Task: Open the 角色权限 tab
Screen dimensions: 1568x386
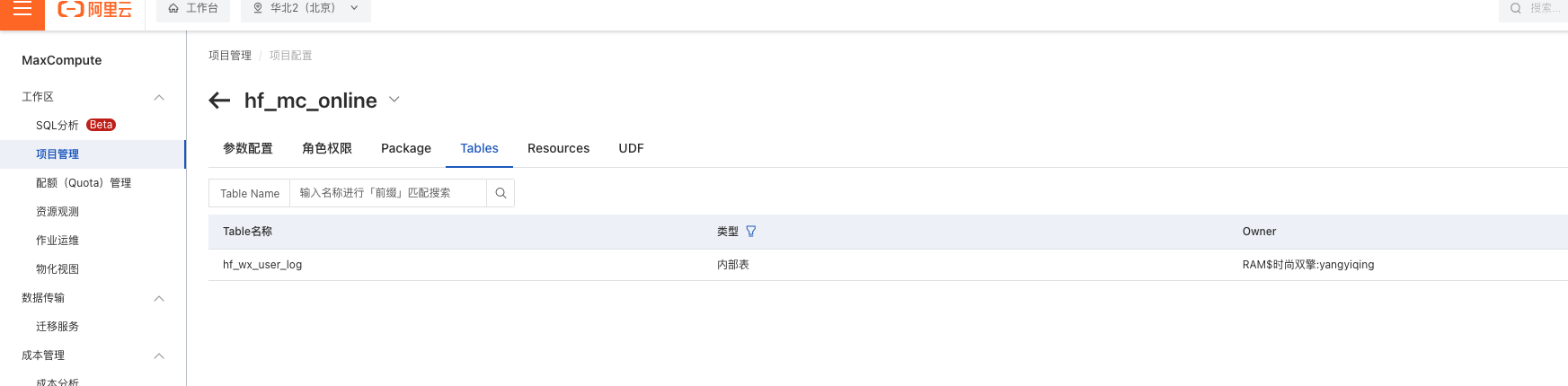Action: coord(327,148)
